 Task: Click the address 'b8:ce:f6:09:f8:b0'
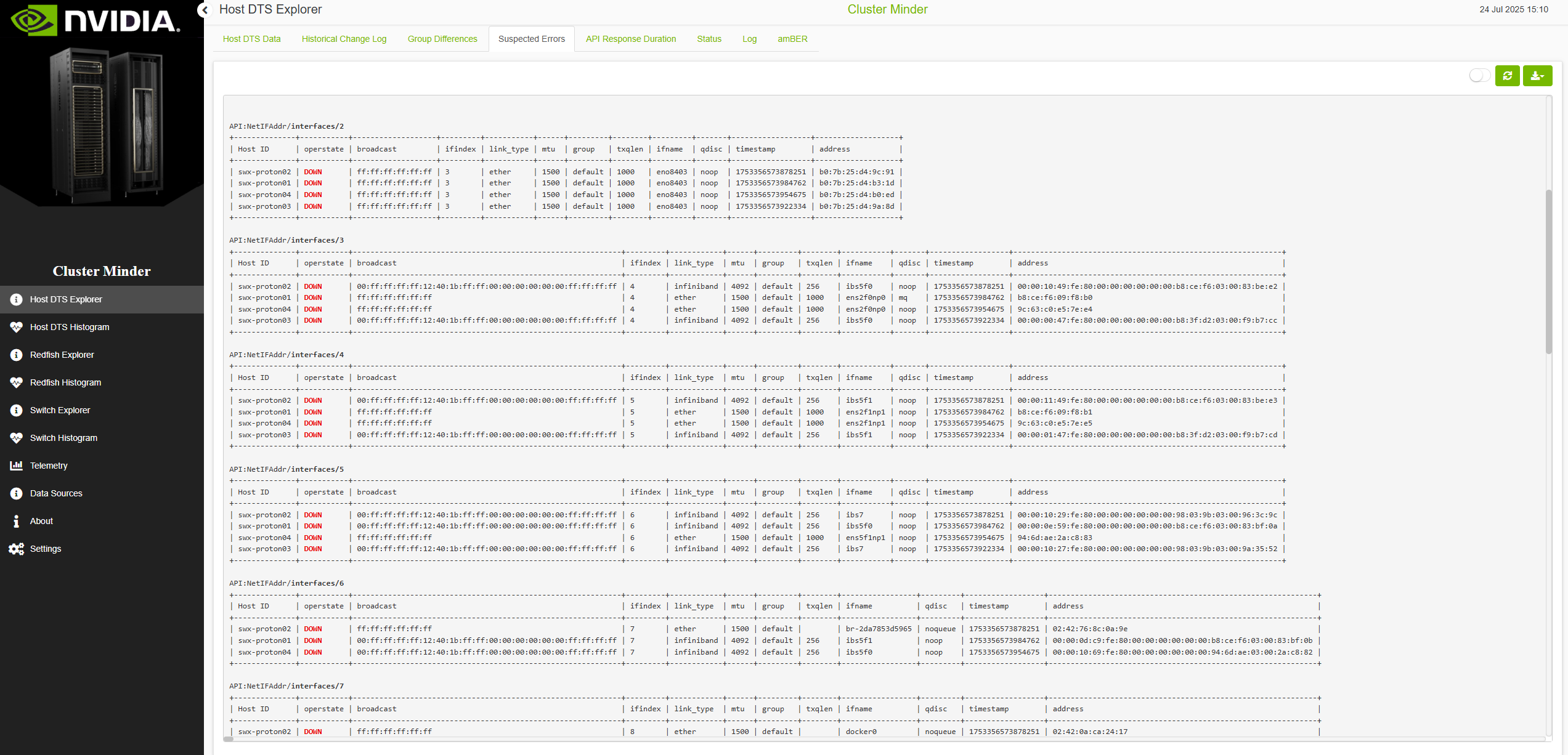pos(1055,297)
